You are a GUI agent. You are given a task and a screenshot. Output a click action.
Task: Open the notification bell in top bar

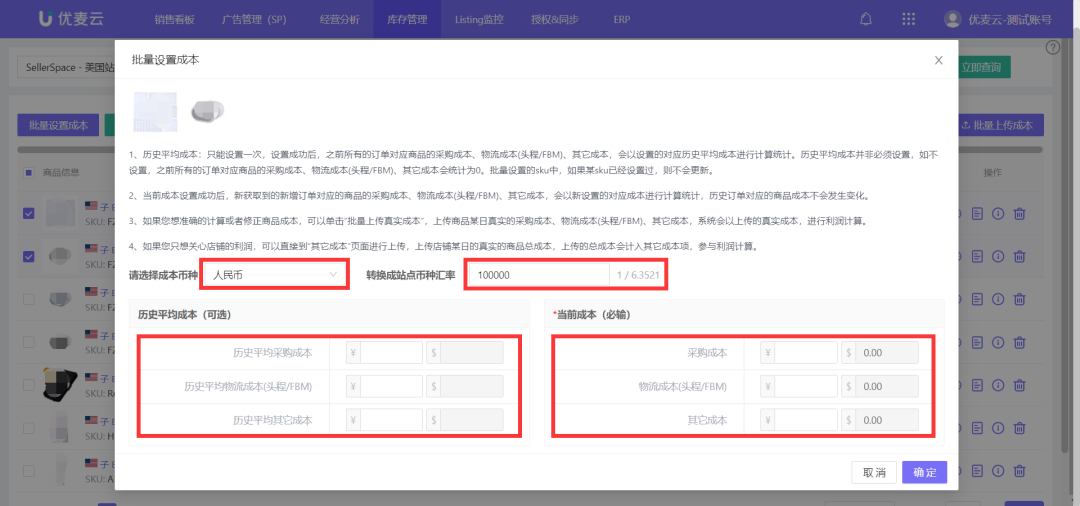866,19
